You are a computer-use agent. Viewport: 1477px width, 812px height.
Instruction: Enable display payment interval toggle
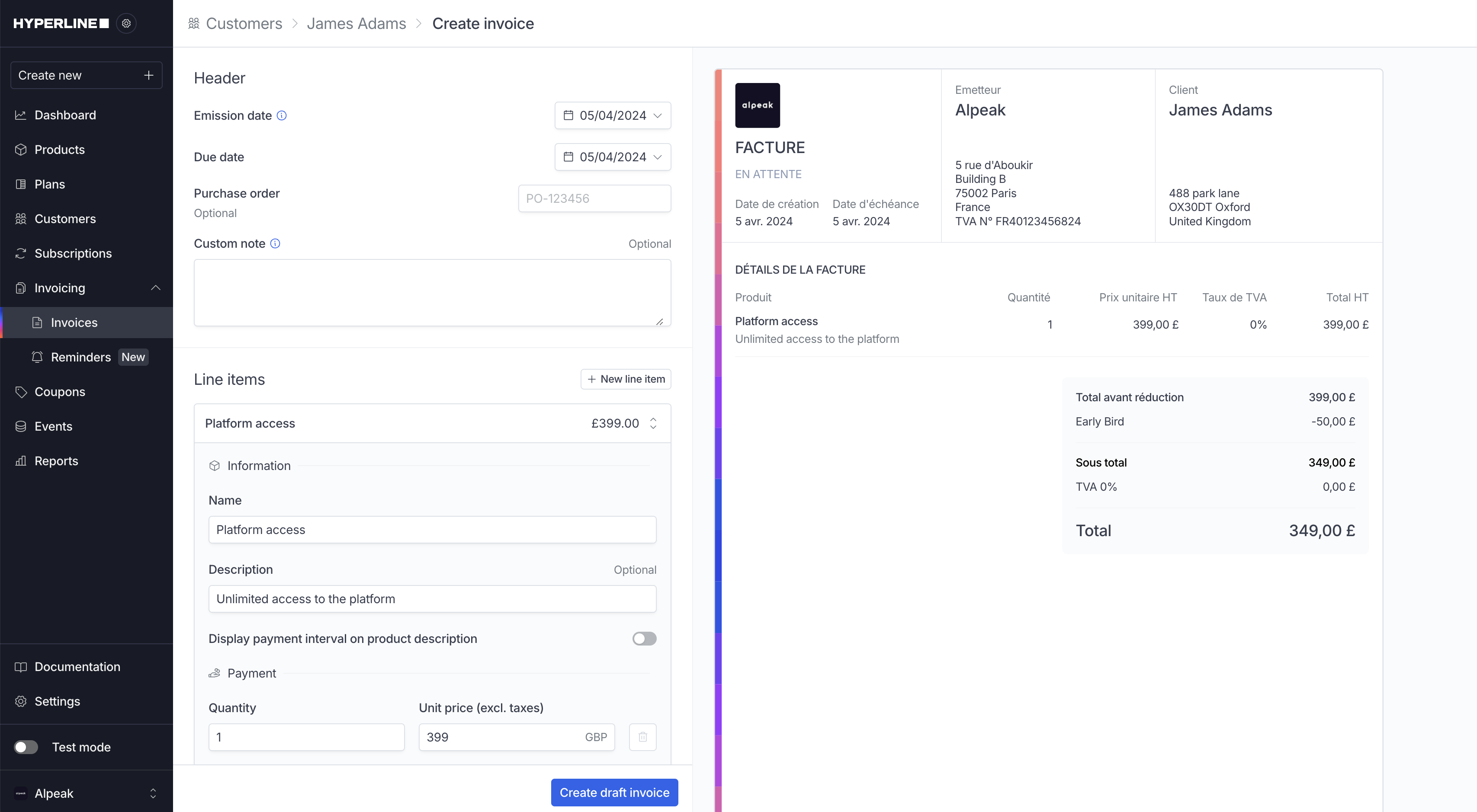coord(644,638)
